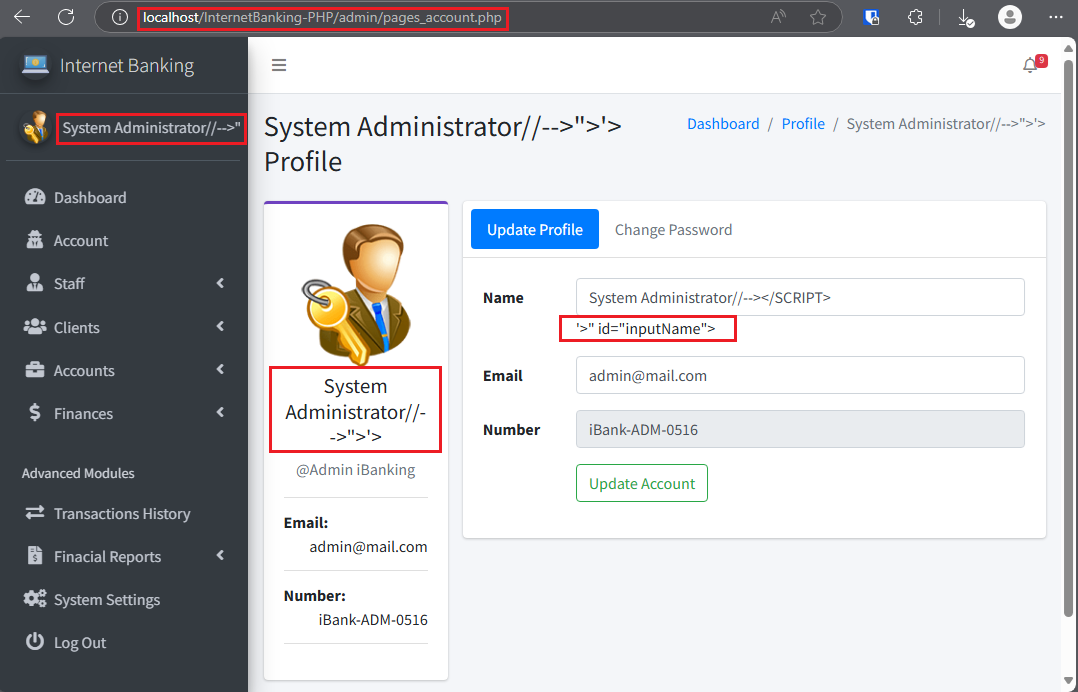Go to Dashboard breadcrumb link

coord(723,124)
